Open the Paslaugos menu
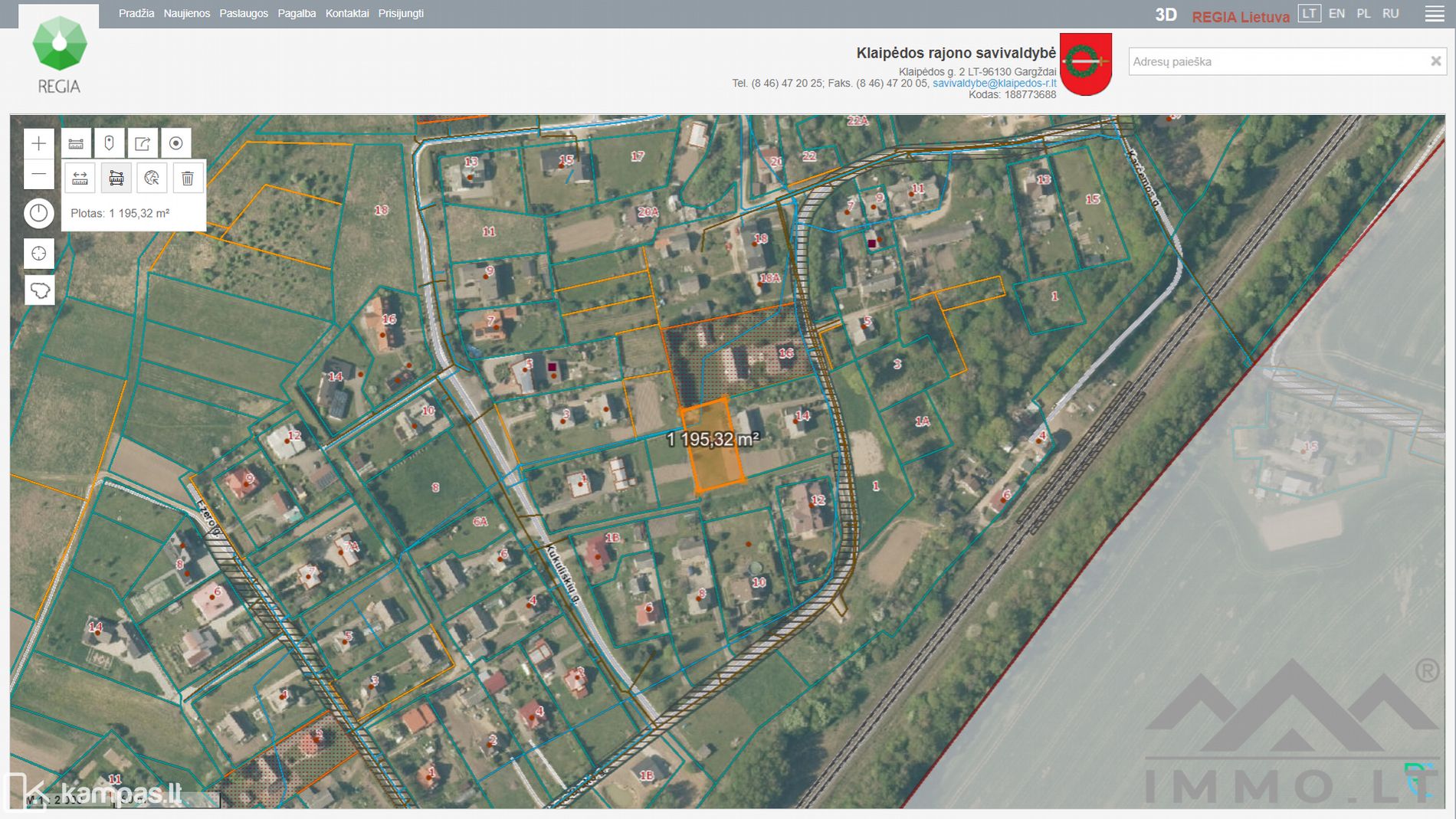 [x=244, y=14]
